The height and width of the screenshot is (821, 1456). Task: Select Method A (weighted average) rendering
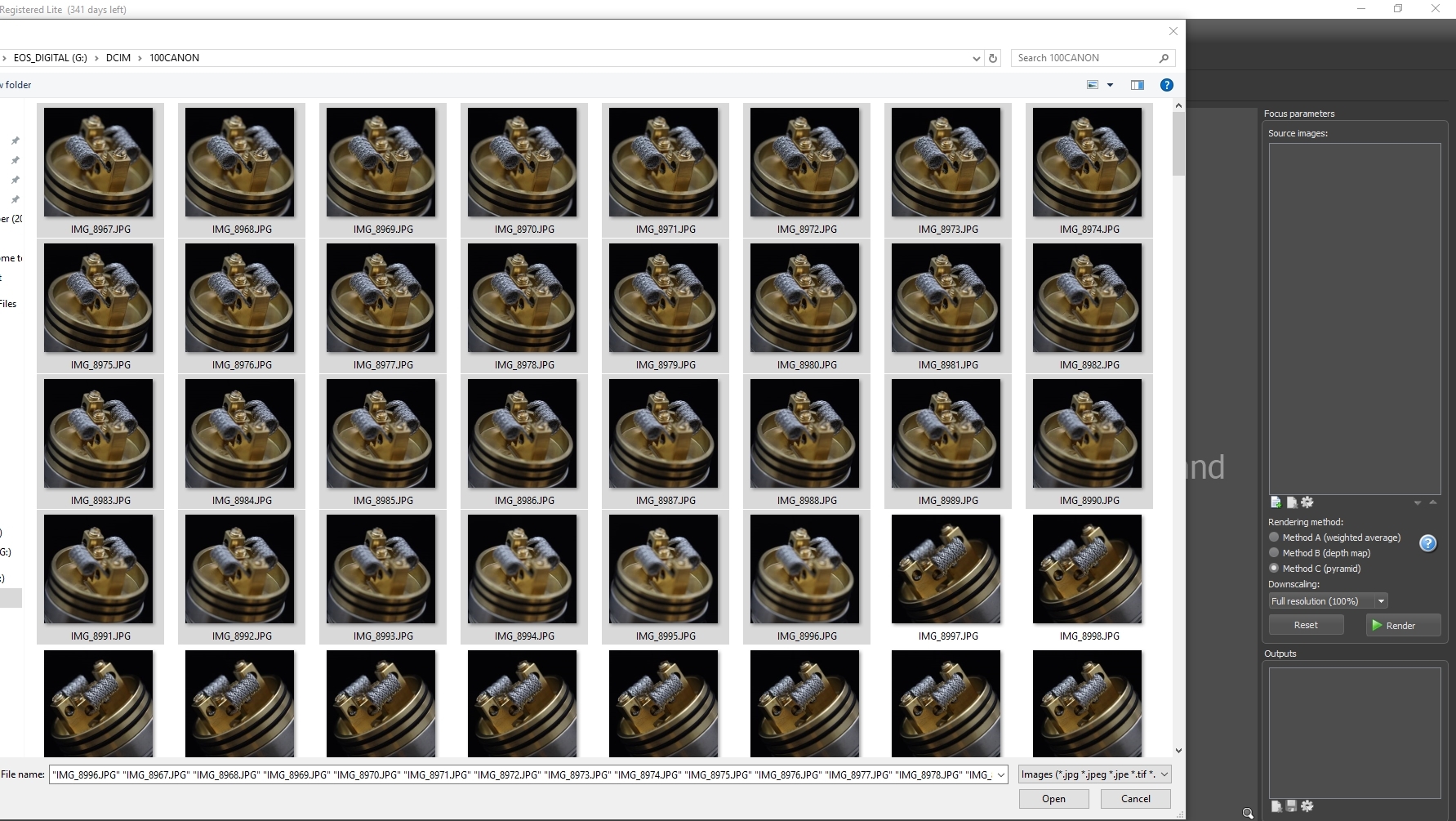point(1274,537)
